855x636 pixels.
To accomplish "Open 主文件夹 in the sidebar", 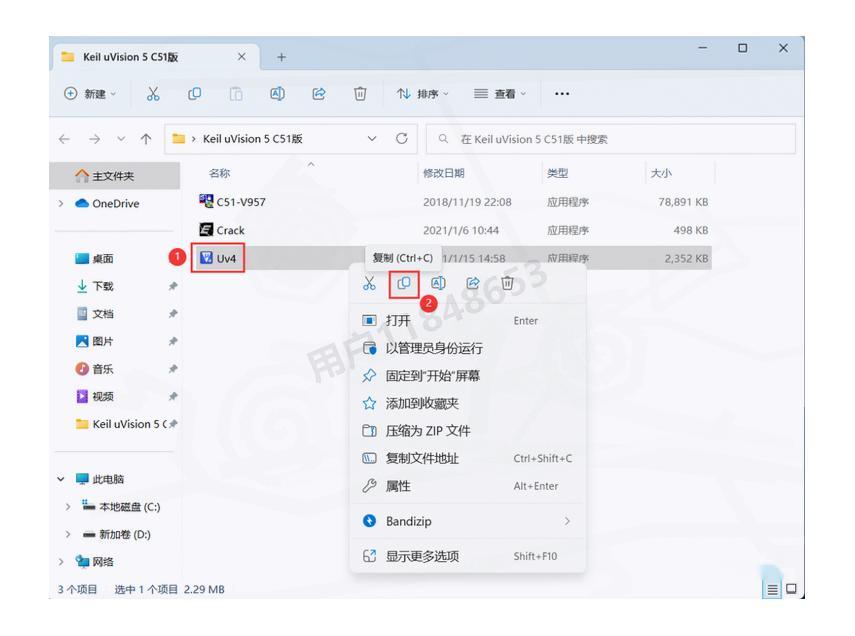I will click(x=115, y=176).
